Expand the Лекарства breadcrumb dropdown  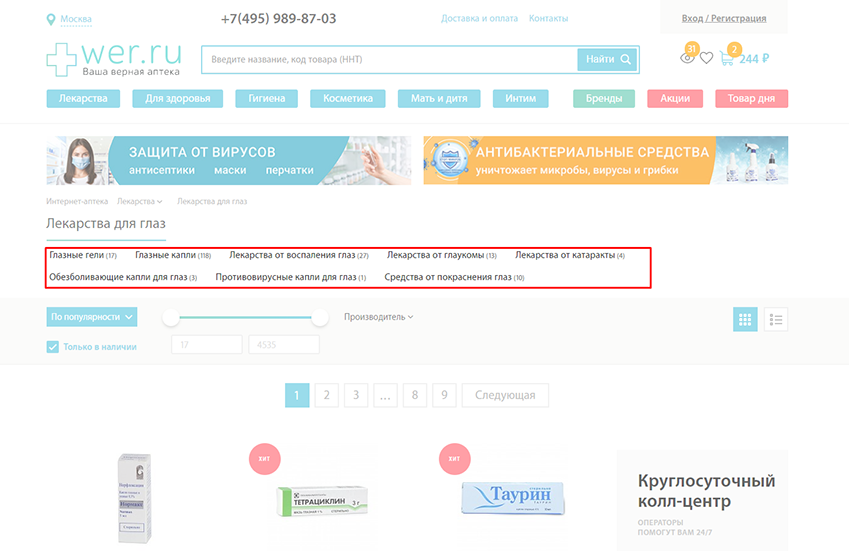click(x=139, y=202)
